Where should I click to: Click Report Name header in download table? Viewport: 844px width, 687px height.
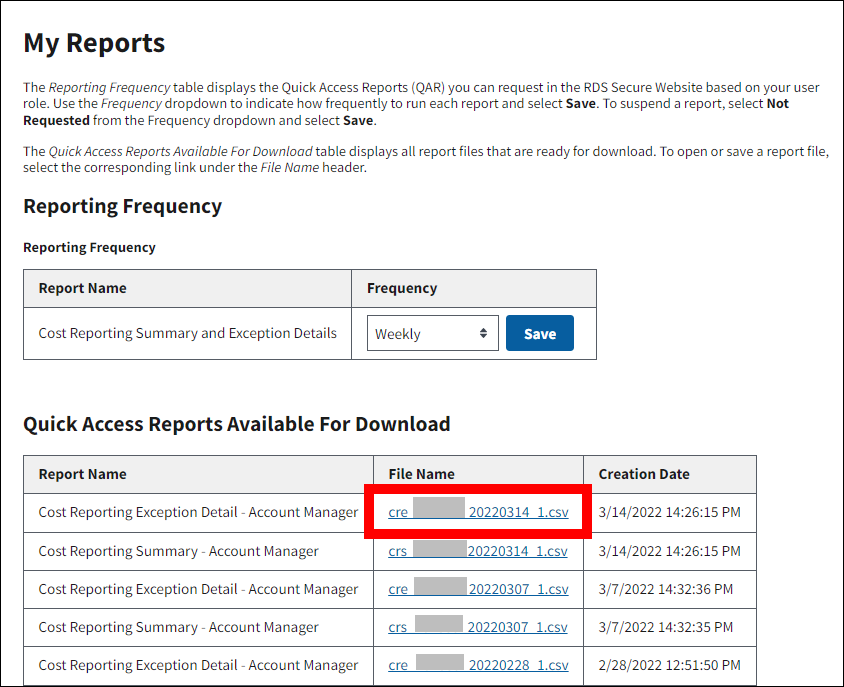click(x=83, y=474)
